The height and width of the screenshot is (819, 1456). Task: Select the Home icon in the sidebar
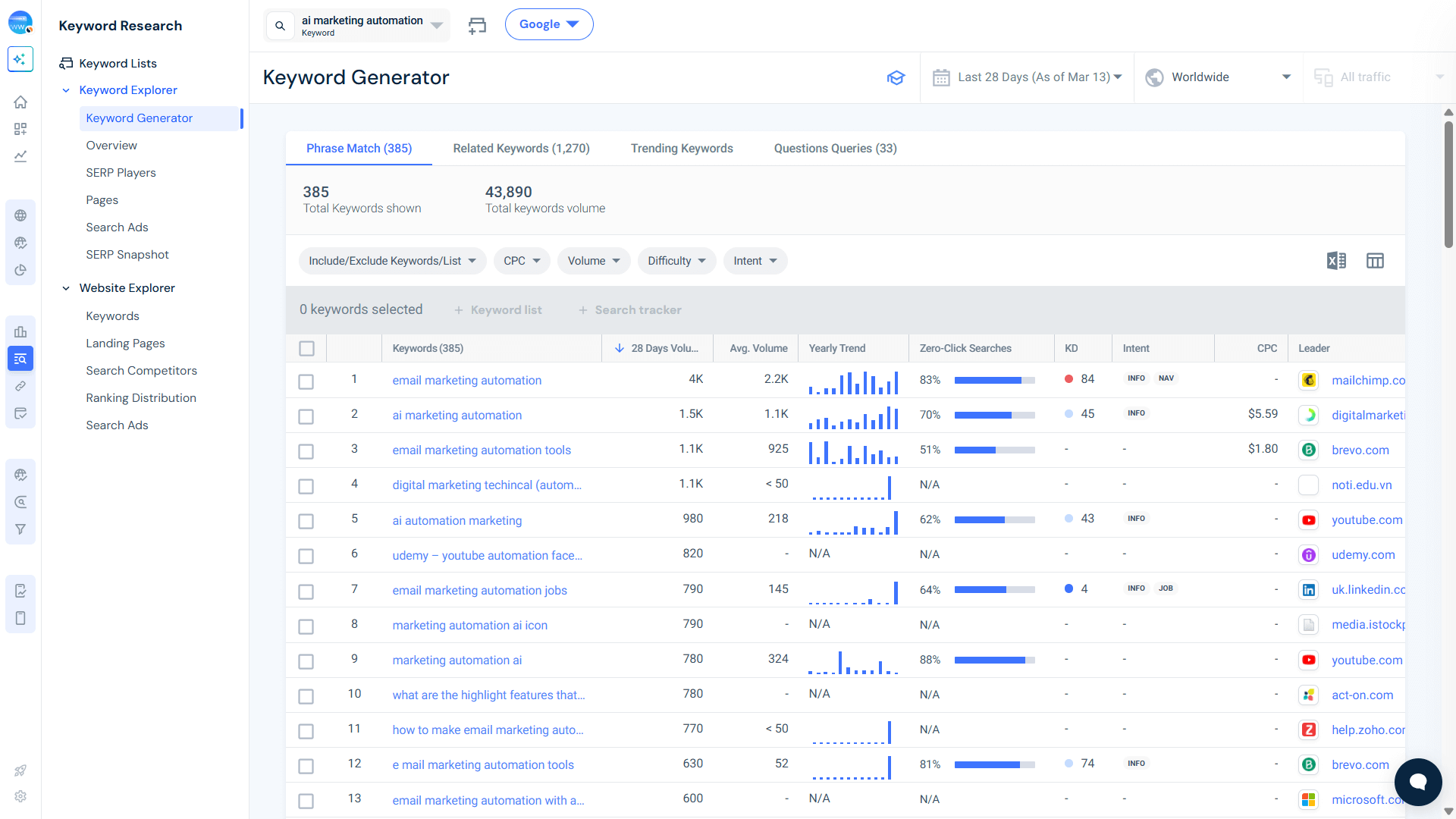20,102
